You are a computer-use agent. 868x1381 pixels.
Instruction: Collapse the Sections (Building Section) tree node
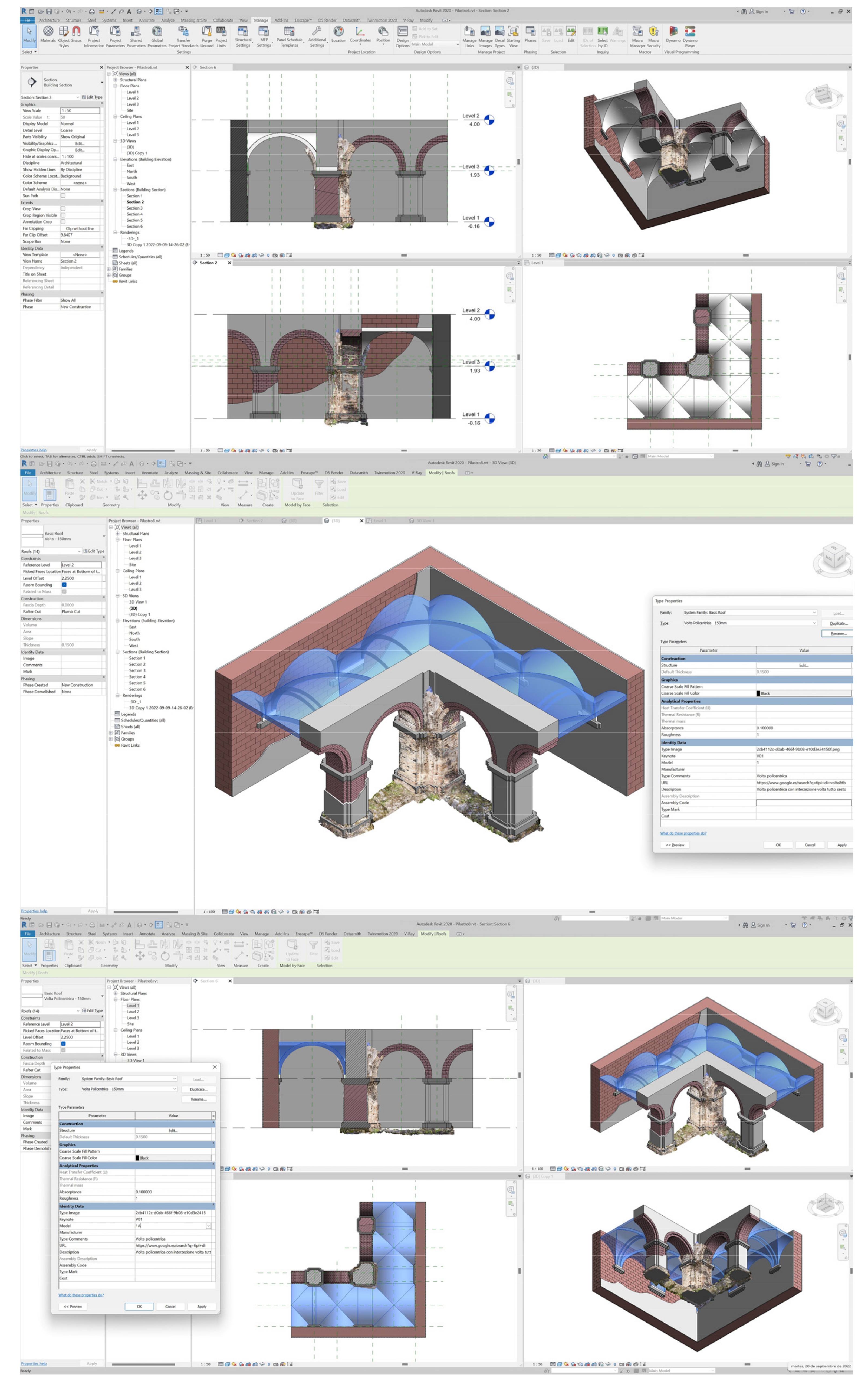pos(115,190)
